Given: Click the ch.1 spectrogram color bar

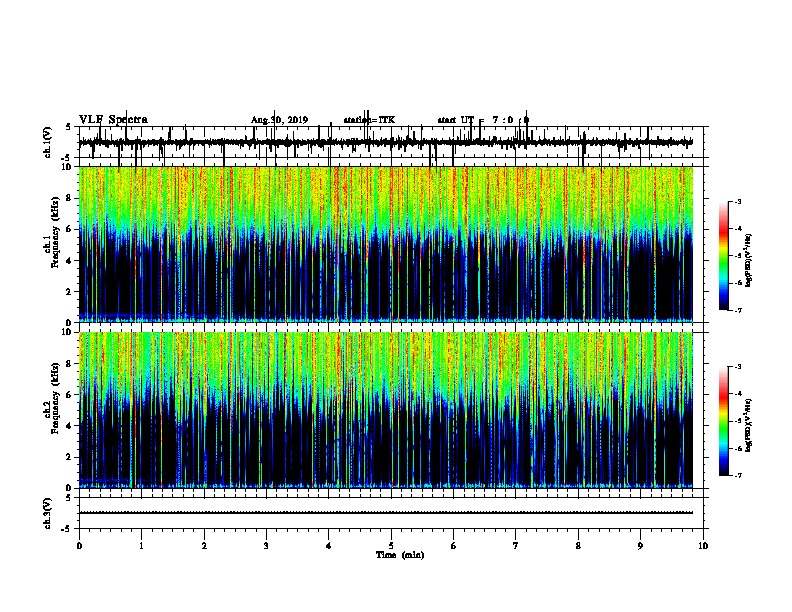Looking at the screenshot, I should (724, 256).
